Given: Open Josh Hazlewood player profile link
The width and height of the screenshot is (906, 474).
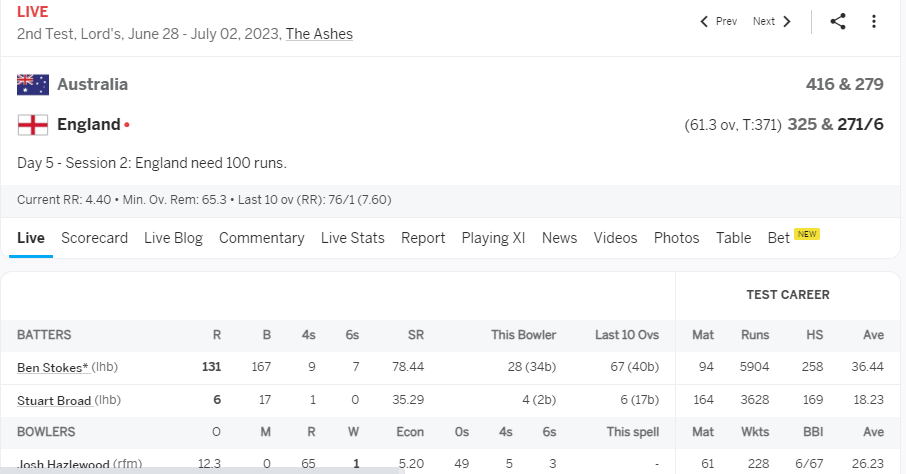Looking at the screenshot, I should coord(63,464).
